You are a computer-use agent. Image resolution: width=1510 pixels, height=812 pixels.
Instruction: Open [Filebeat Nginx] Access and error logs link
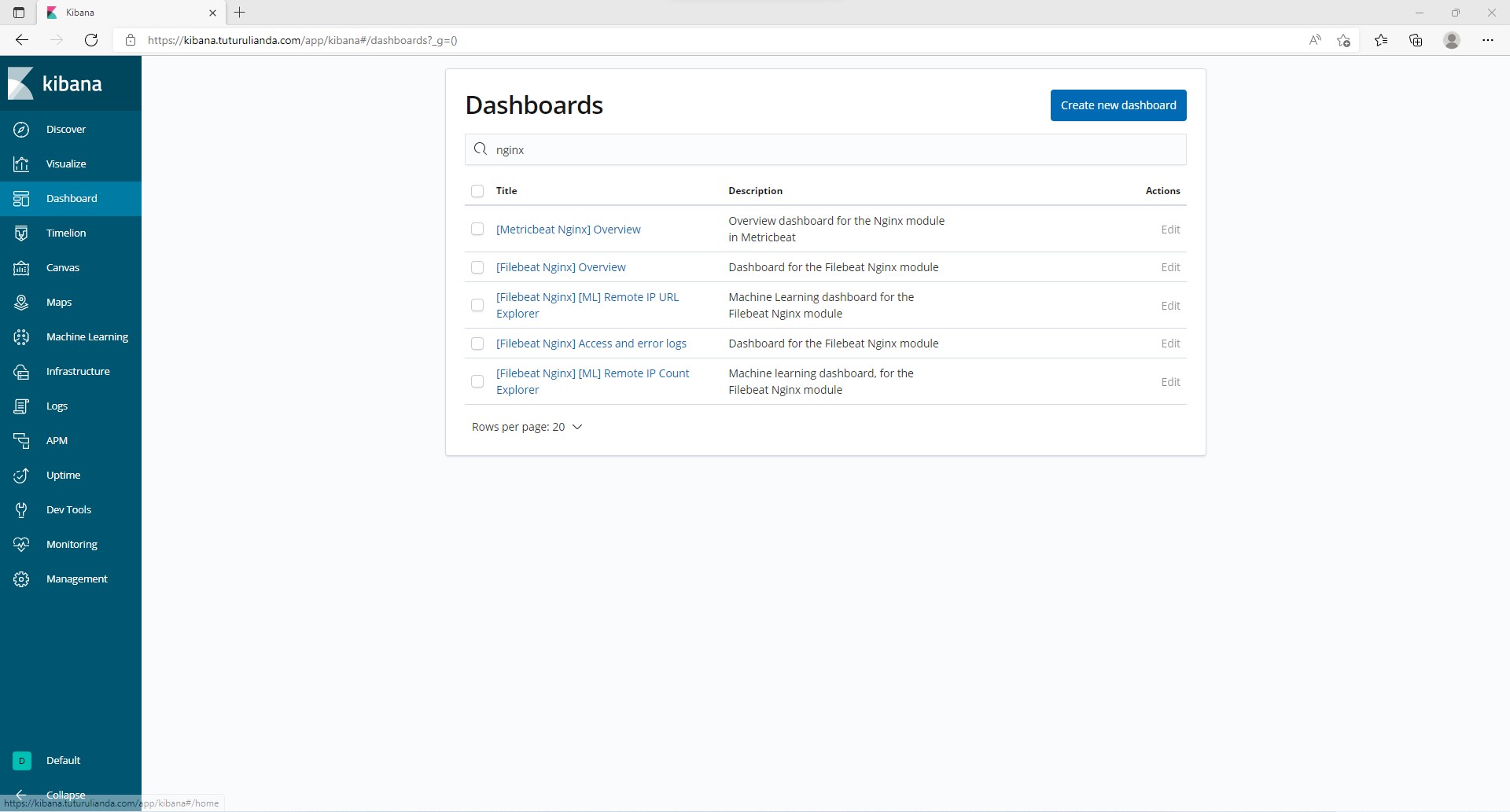591,344
